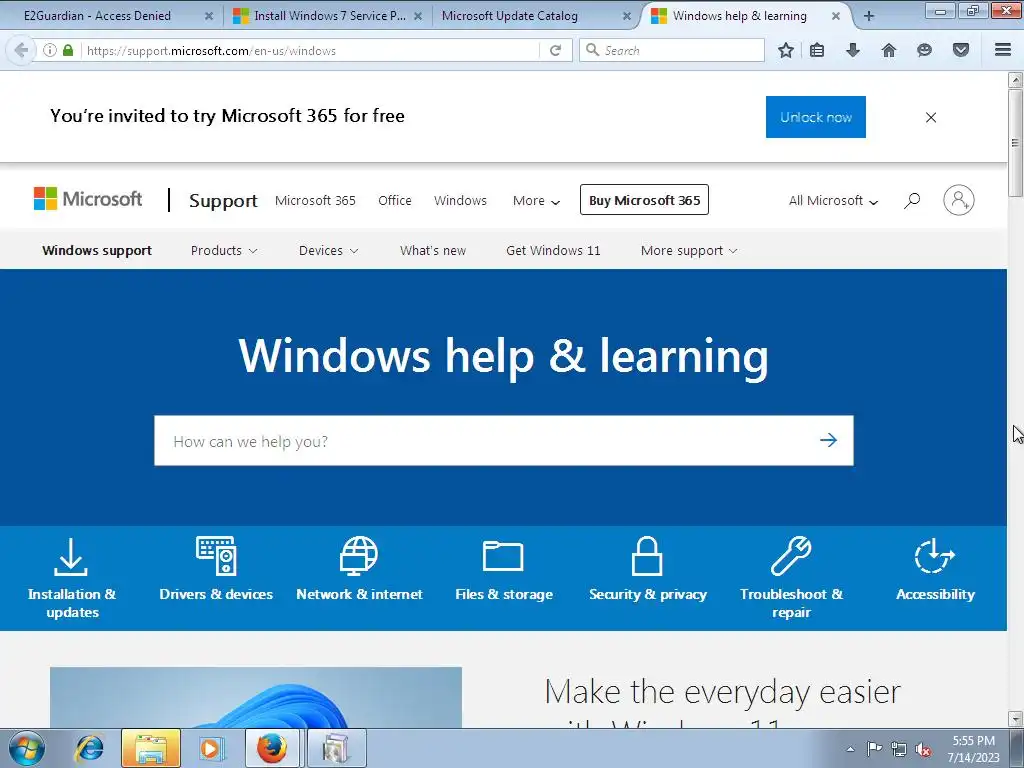Go to the Firefox Home icon
The width and height of the screenshot is (1024, 768).
[889, 50]
